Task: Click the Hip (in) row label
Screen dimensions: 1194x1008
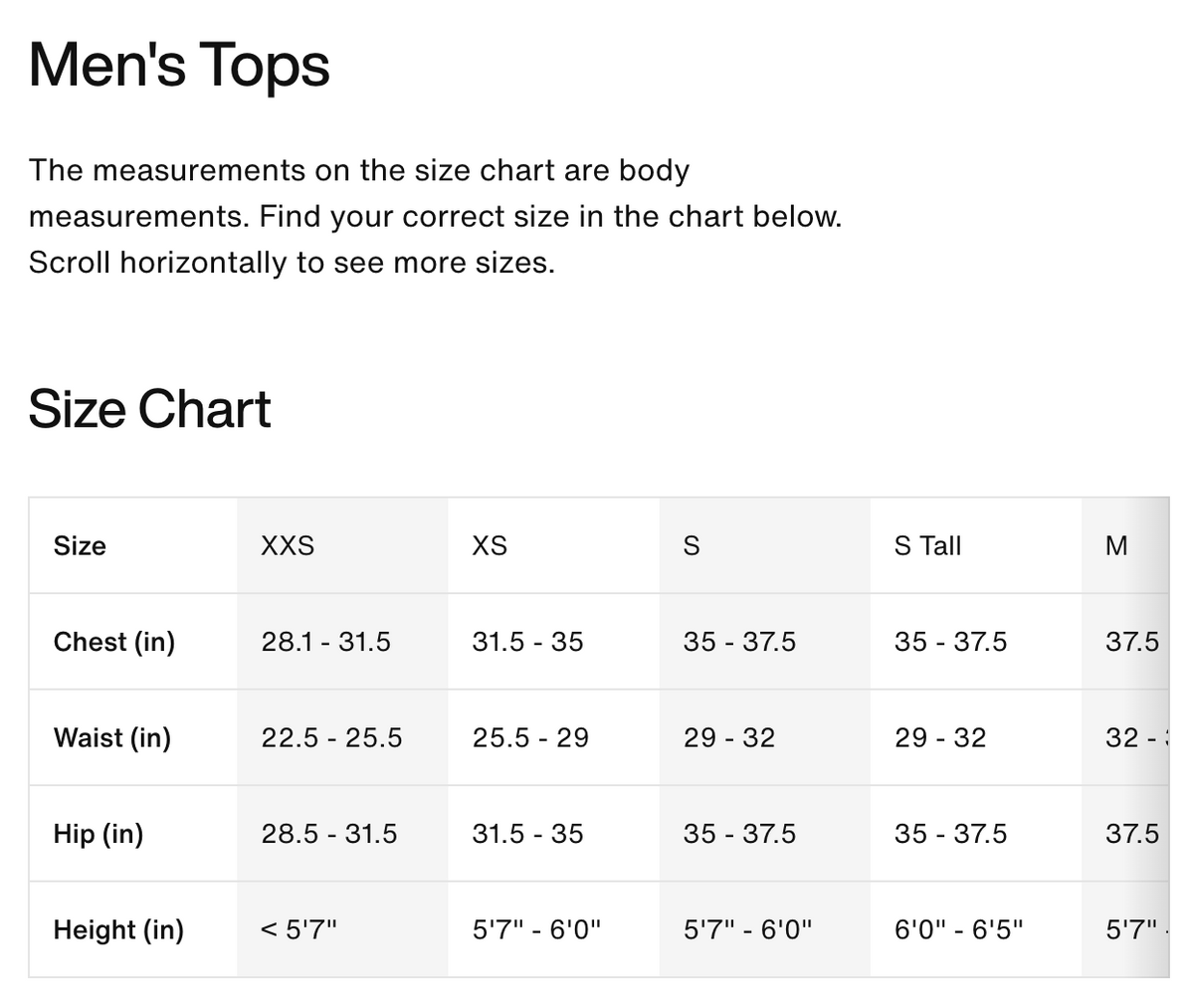Action: click(x=99, y=833)
